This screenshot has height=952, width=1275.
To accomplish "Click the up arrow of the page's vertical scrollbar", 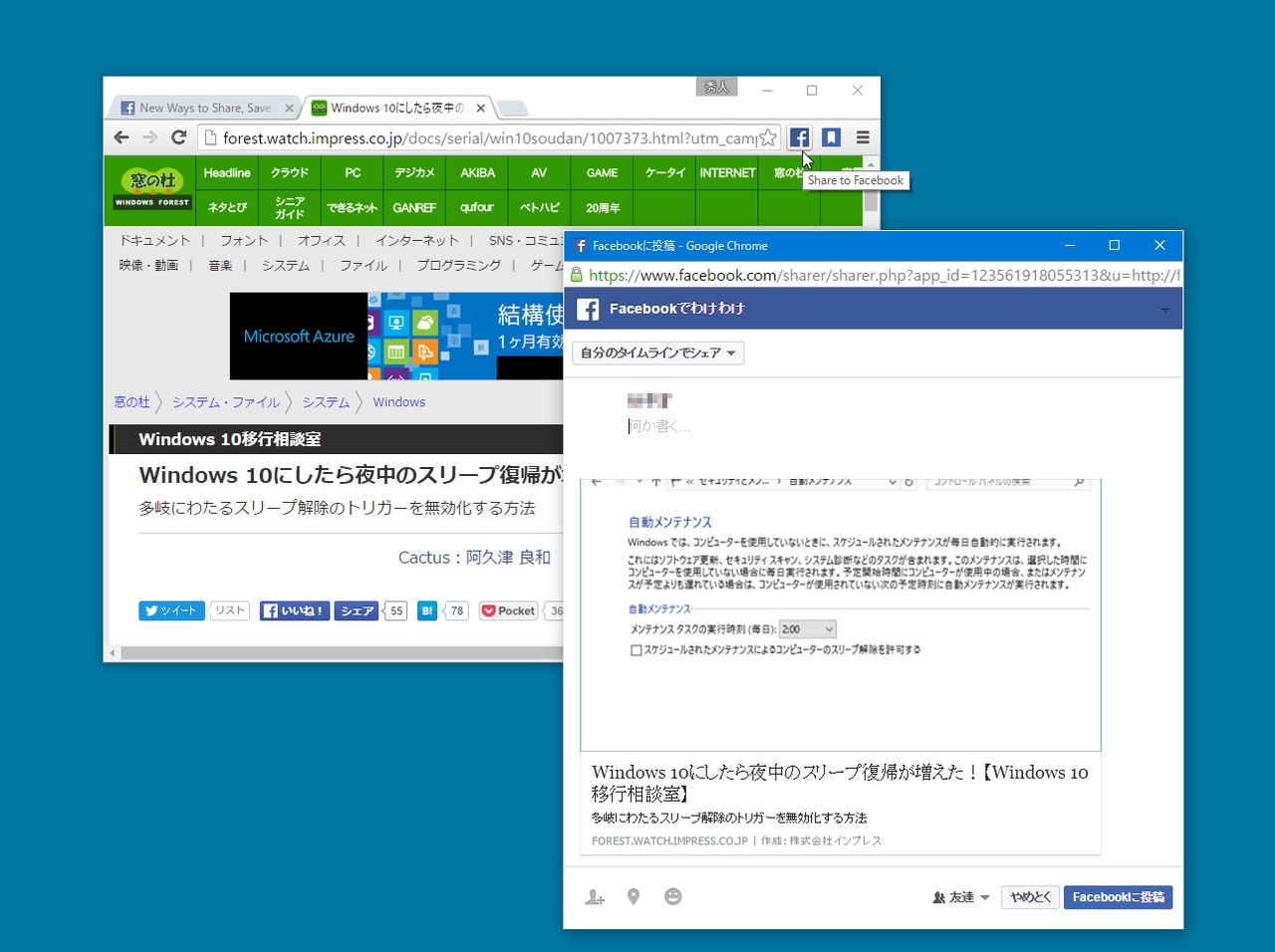I will click(872, 163).
